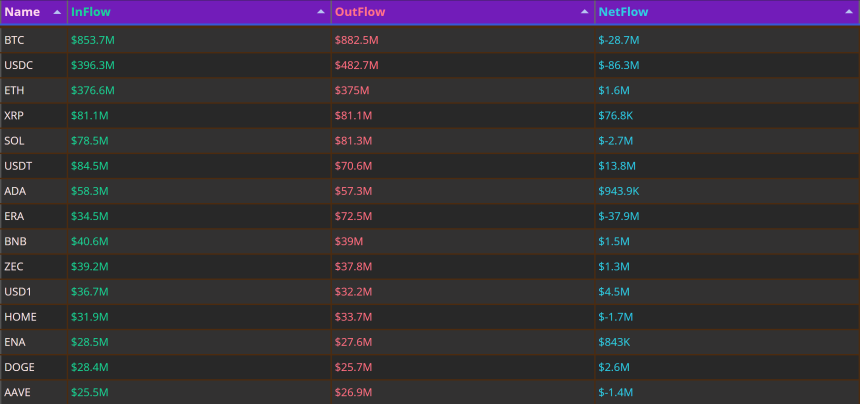Click ADA inflow value $58.3M
This screenshot has width=860, height=404.
tap(90, 191)
